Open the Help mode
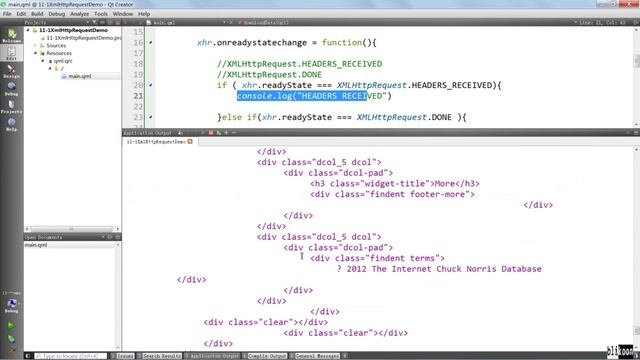The width and height of the screenshot is (640, 360). 11,124
